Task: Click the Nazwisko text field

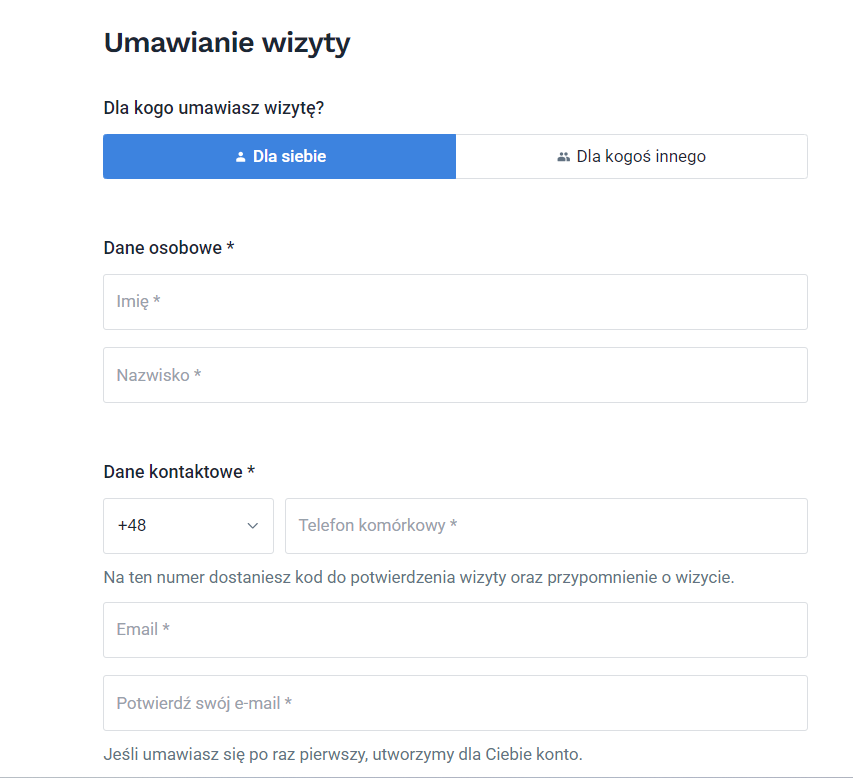Action: pos(455,375)
